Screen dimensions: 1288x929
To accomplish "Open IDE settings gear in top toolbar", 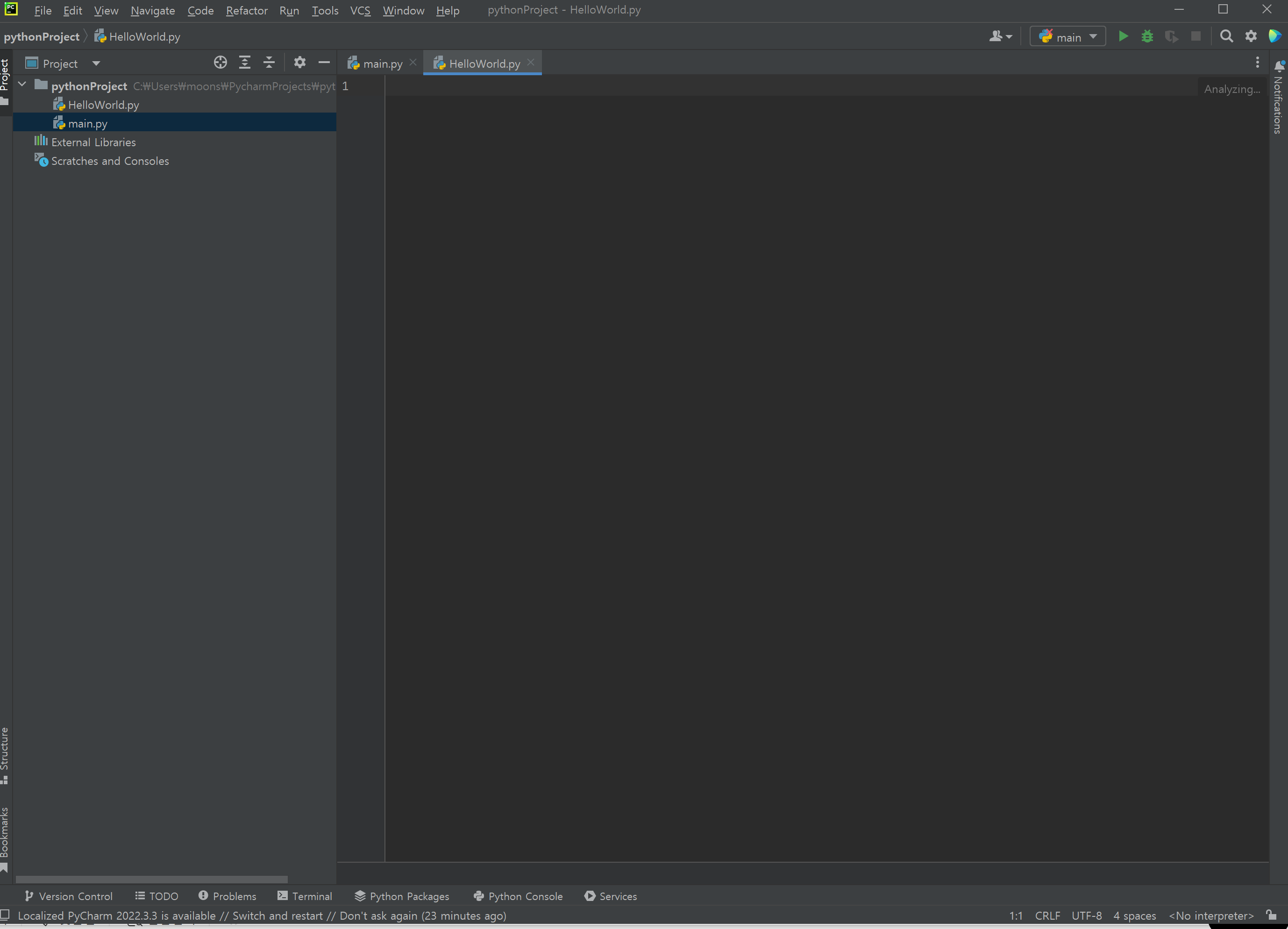I will coord(1251,37).
